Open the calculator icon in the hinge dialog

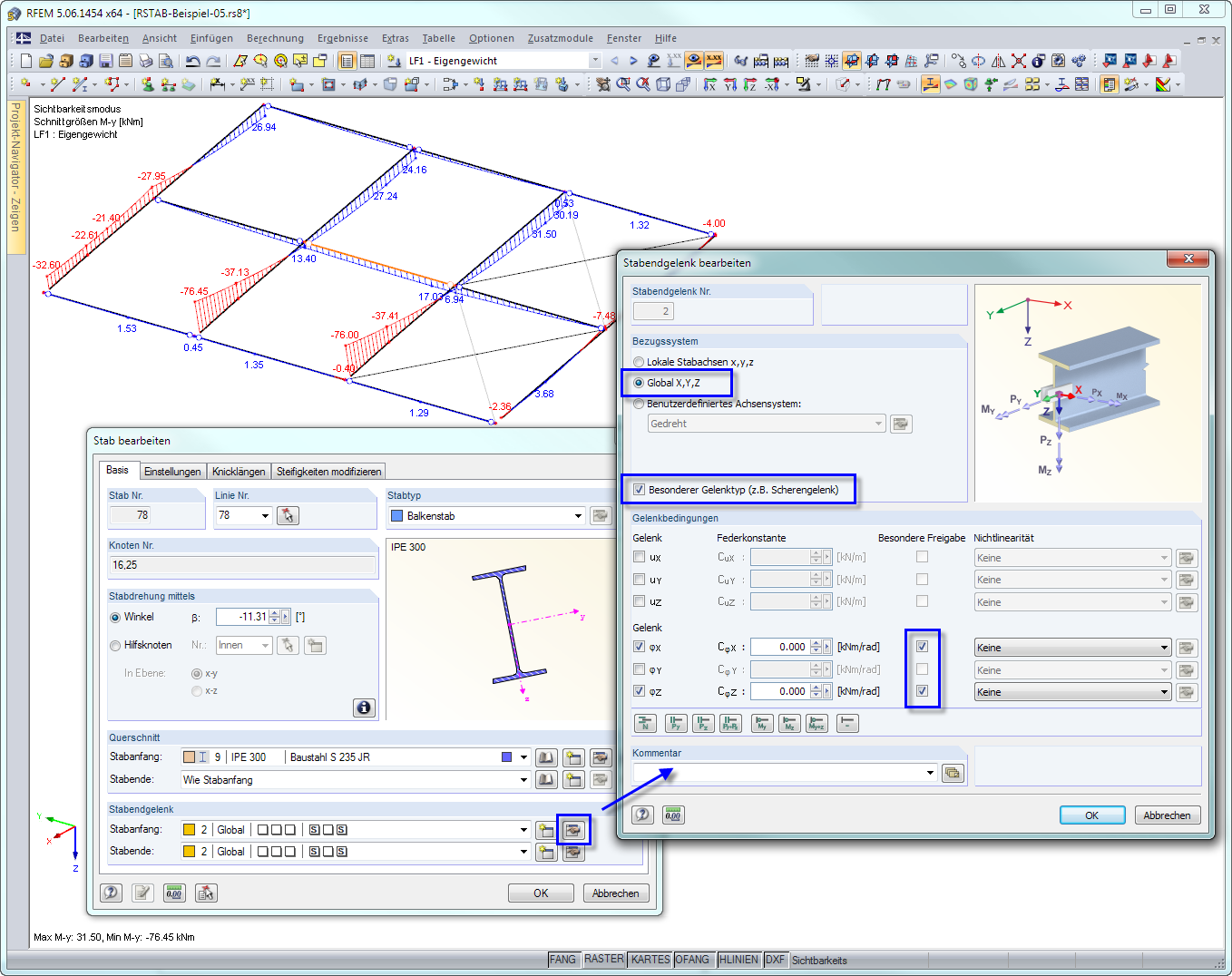click(672, 815)
